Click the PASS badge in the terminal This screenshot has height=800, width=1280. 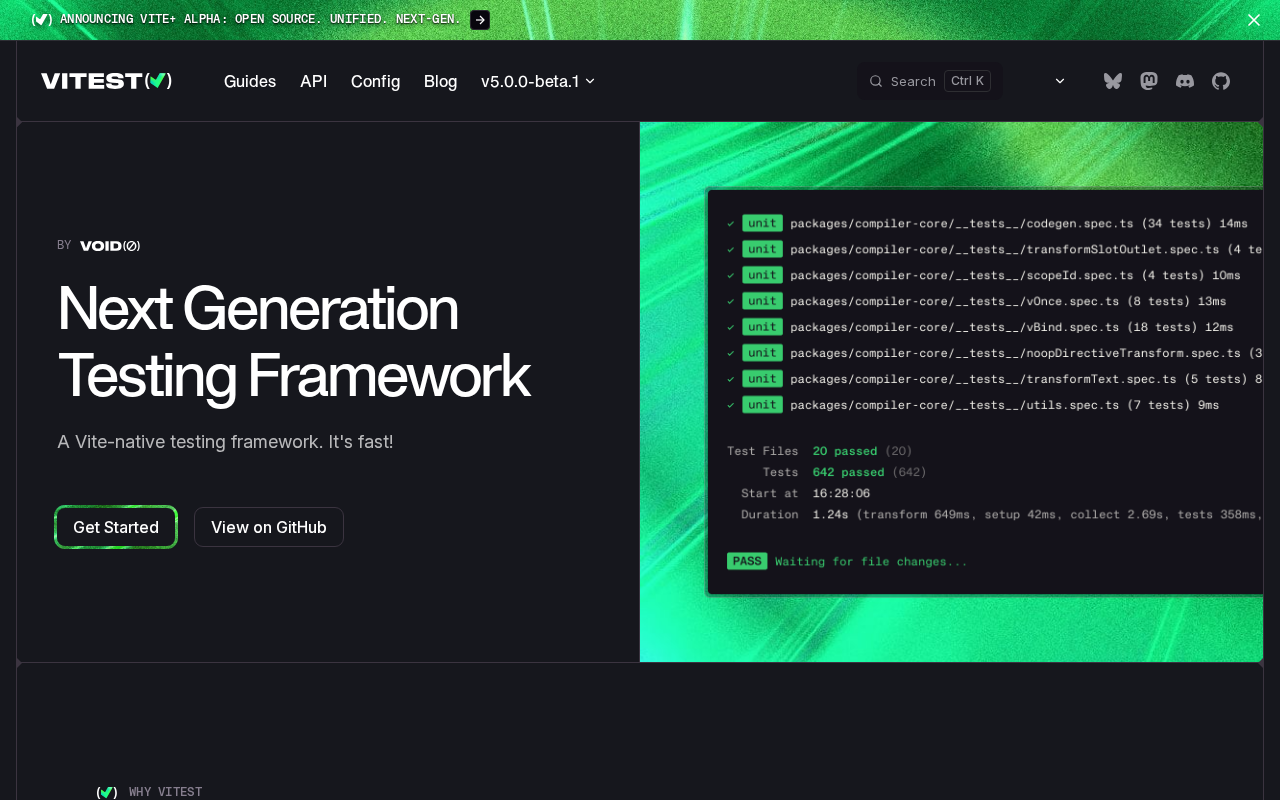747,562
